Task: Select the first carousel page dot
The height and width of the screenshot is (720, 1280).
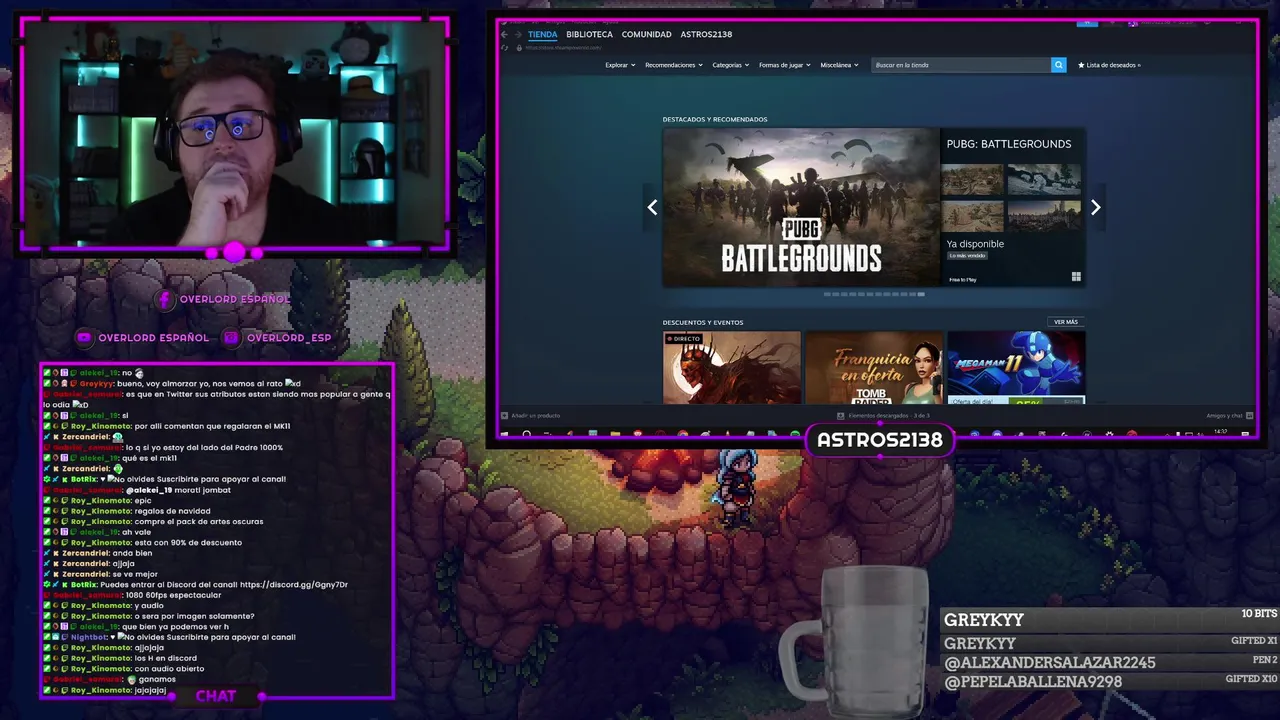Action: tap(828, 294)
